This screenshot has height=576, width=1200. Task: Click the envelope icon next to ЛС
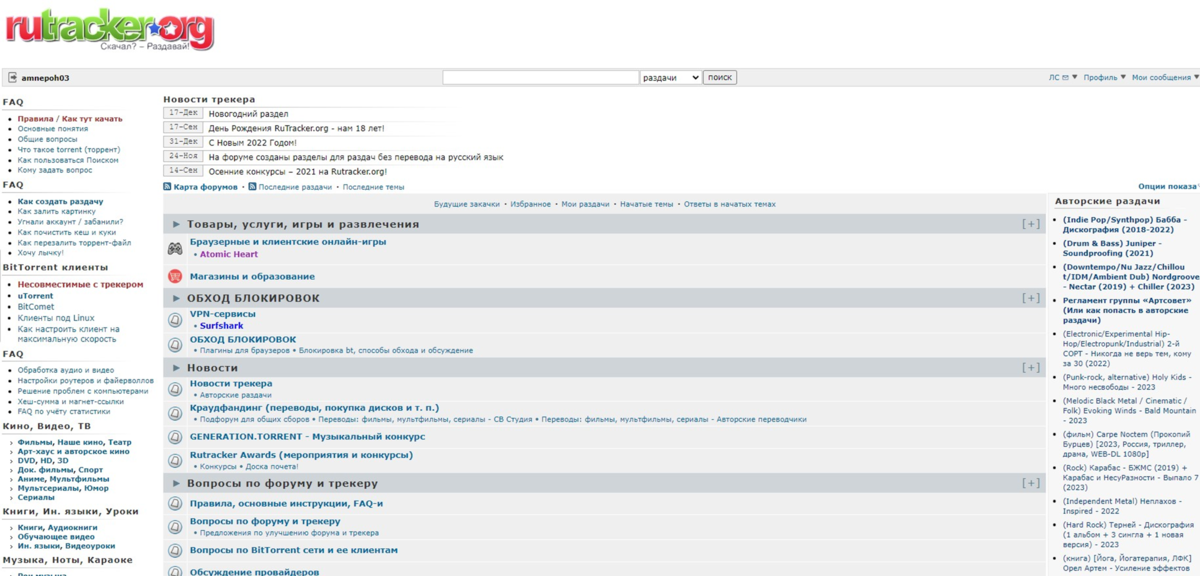click(1066, 78)
